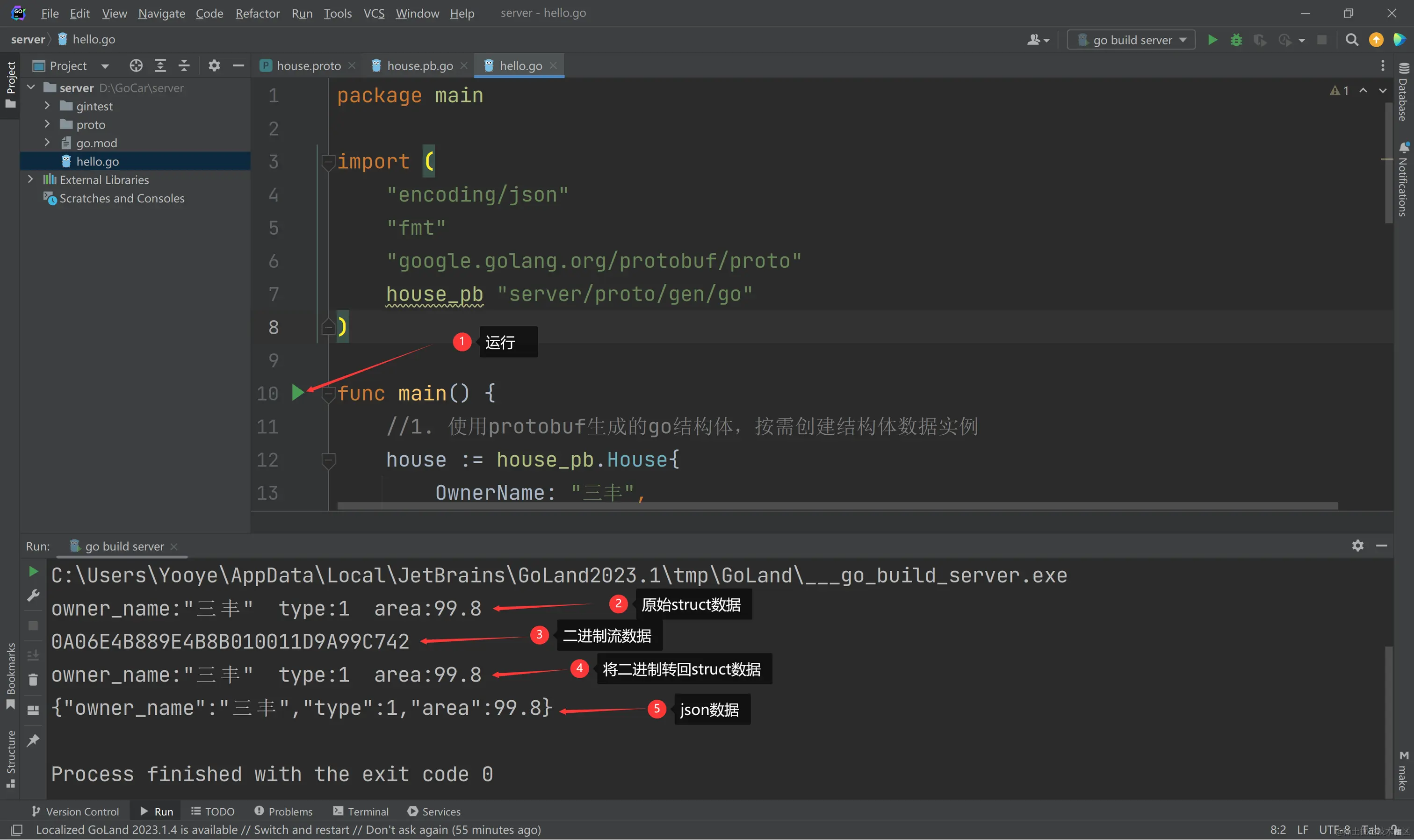Click the run gutter arrow beside func main

[297, 392]
